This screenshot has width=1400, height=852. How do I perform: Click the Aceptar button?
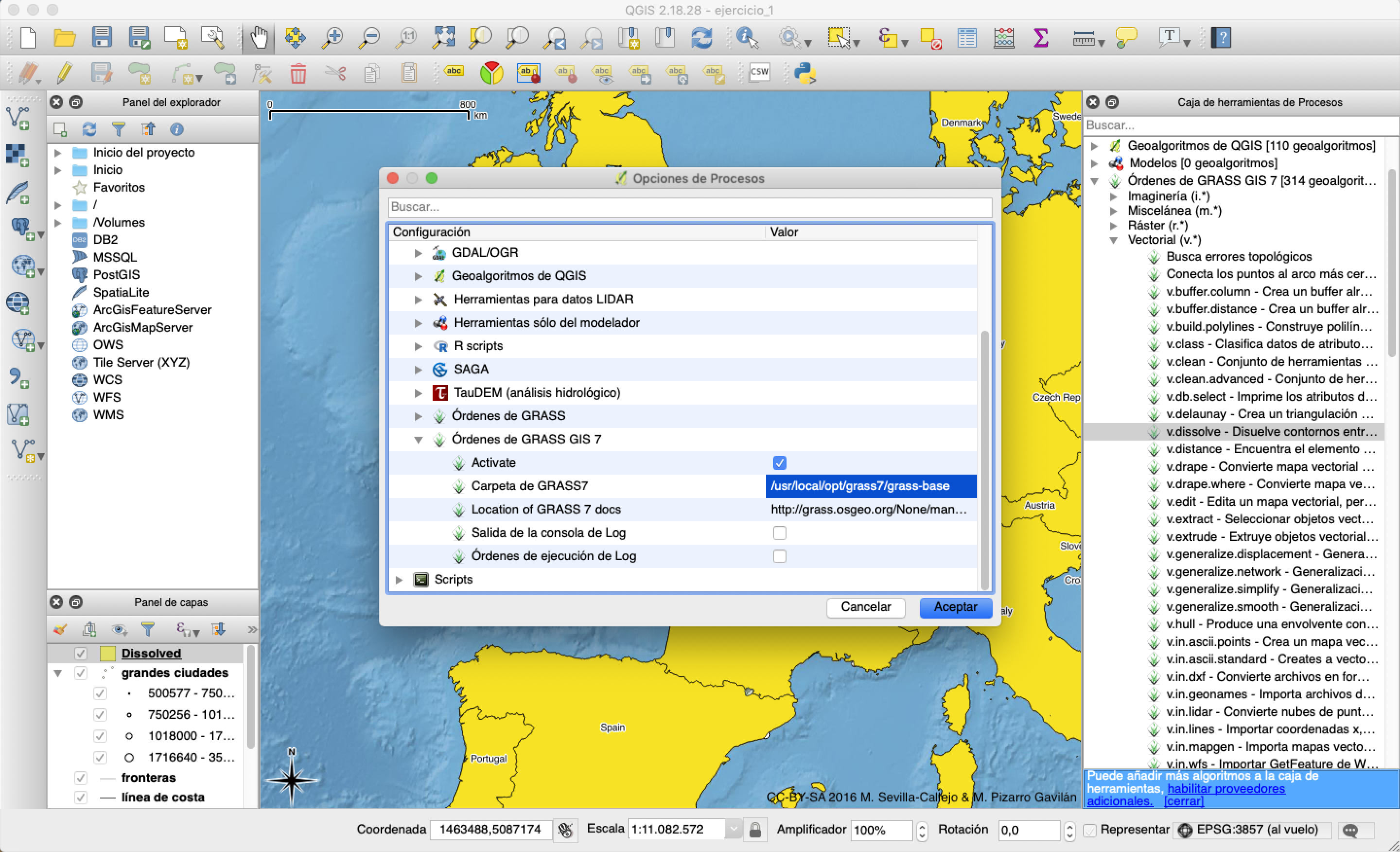[x=956, y=607]
